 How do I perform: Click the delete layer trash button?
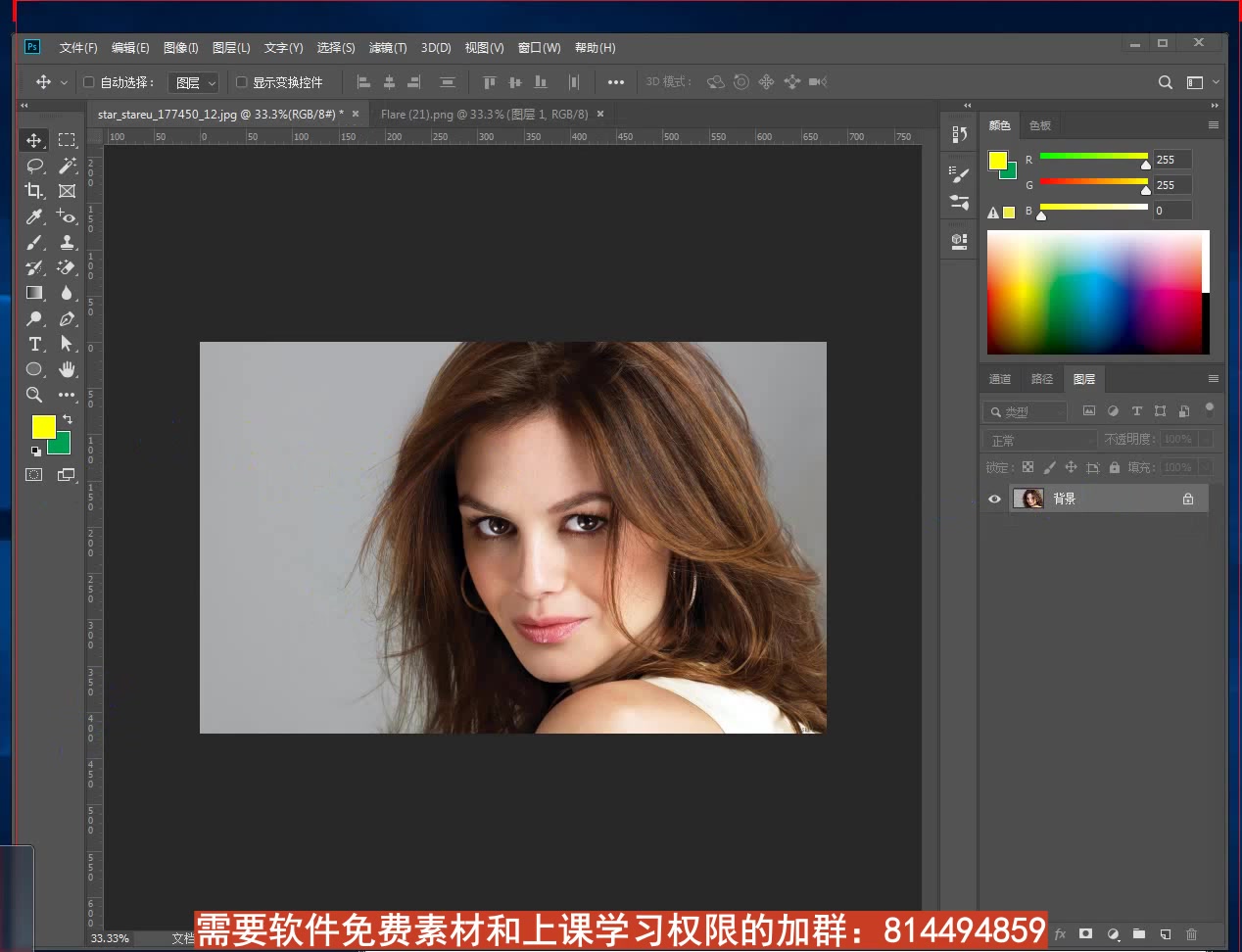pyautogui.click(x=1191, y=935)
